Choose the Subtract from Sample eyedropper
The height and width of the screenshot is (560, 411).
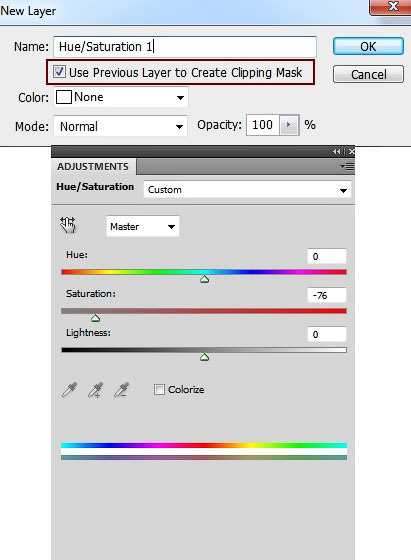pos(121,390)
